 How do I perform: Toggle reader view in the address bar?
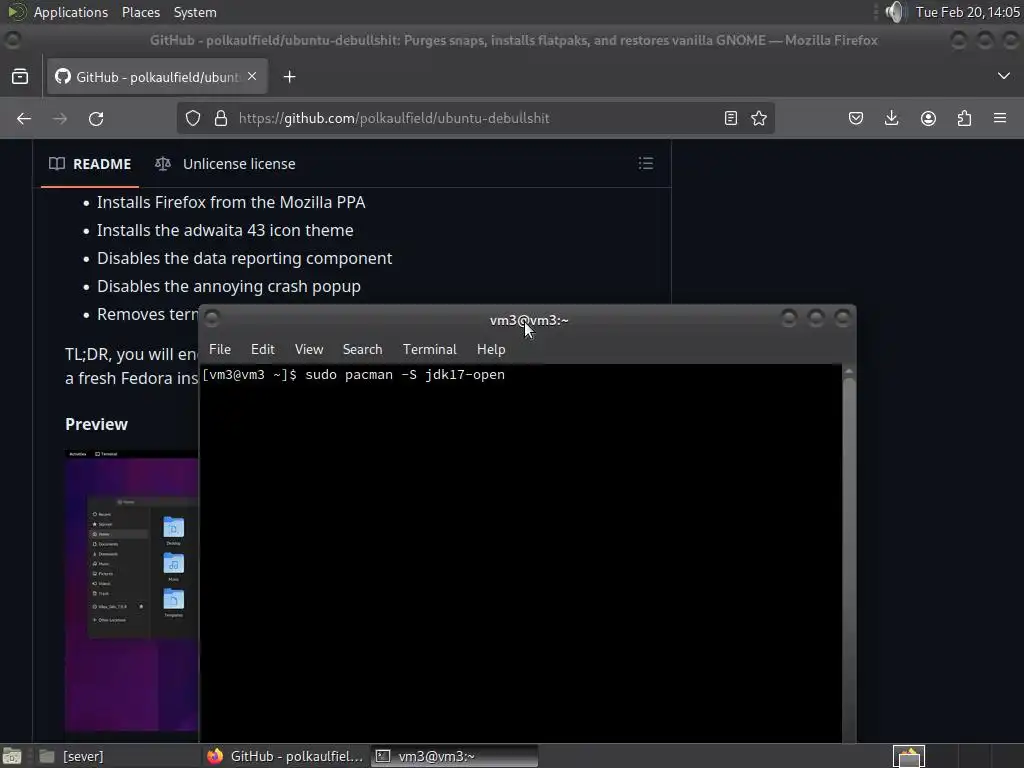point(731,118)
